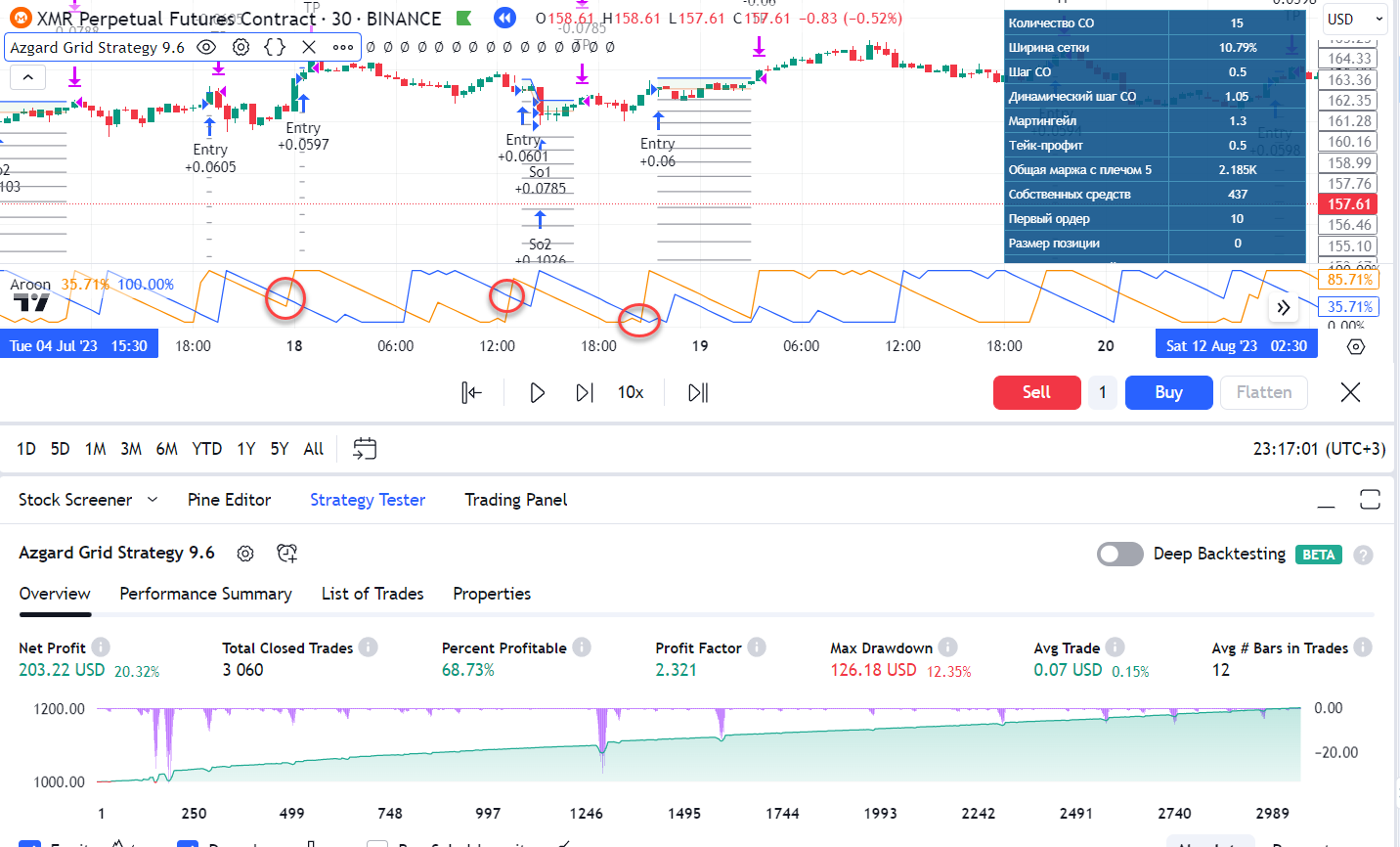Select the Overview tab
Image resolution: width=1400 pixels, height=847 pixels.
pos(55,594)
